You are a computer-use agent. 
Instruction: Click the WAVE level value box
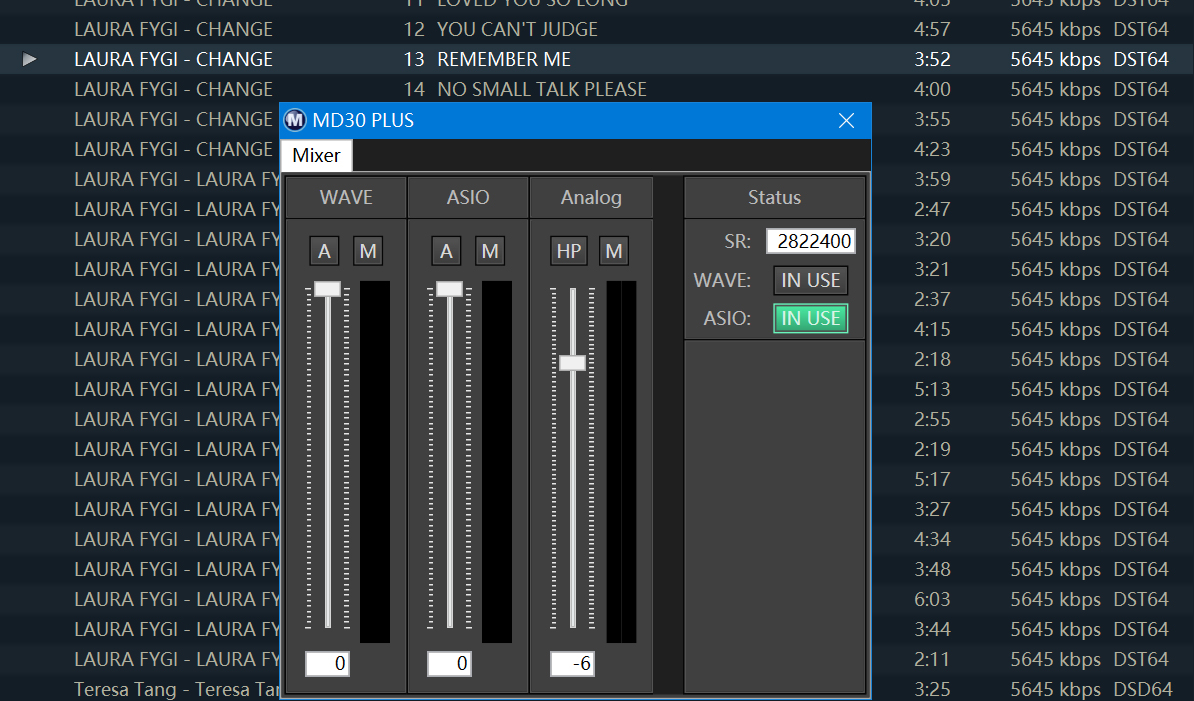coord(327,663)
